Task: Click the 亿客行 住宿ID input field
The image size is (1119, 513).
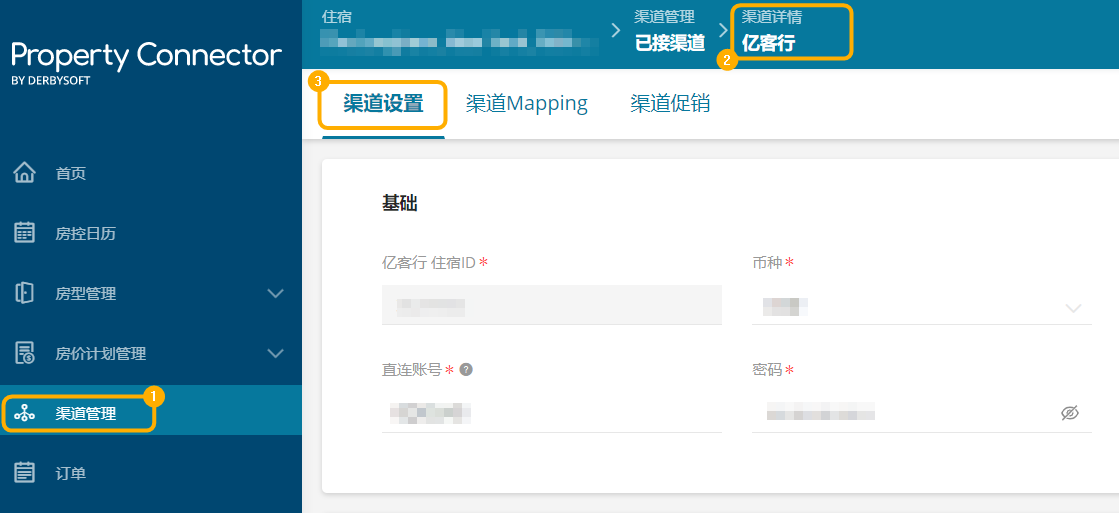Action: click(x=552, y=305)
